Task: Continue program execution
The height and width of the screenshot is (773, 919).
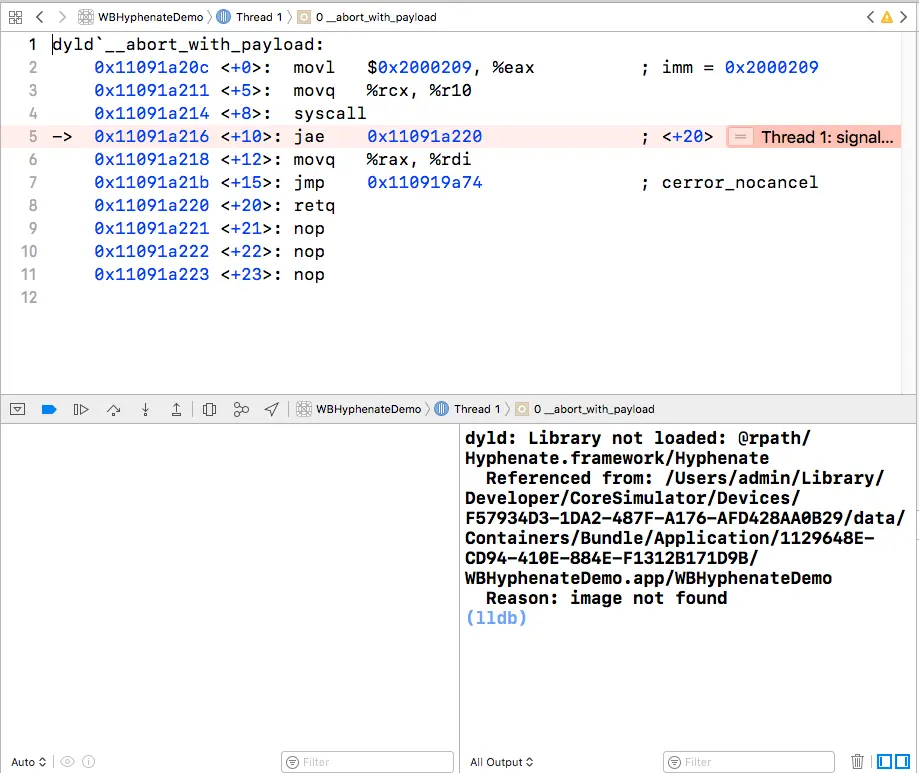Action: click(81, 409)
